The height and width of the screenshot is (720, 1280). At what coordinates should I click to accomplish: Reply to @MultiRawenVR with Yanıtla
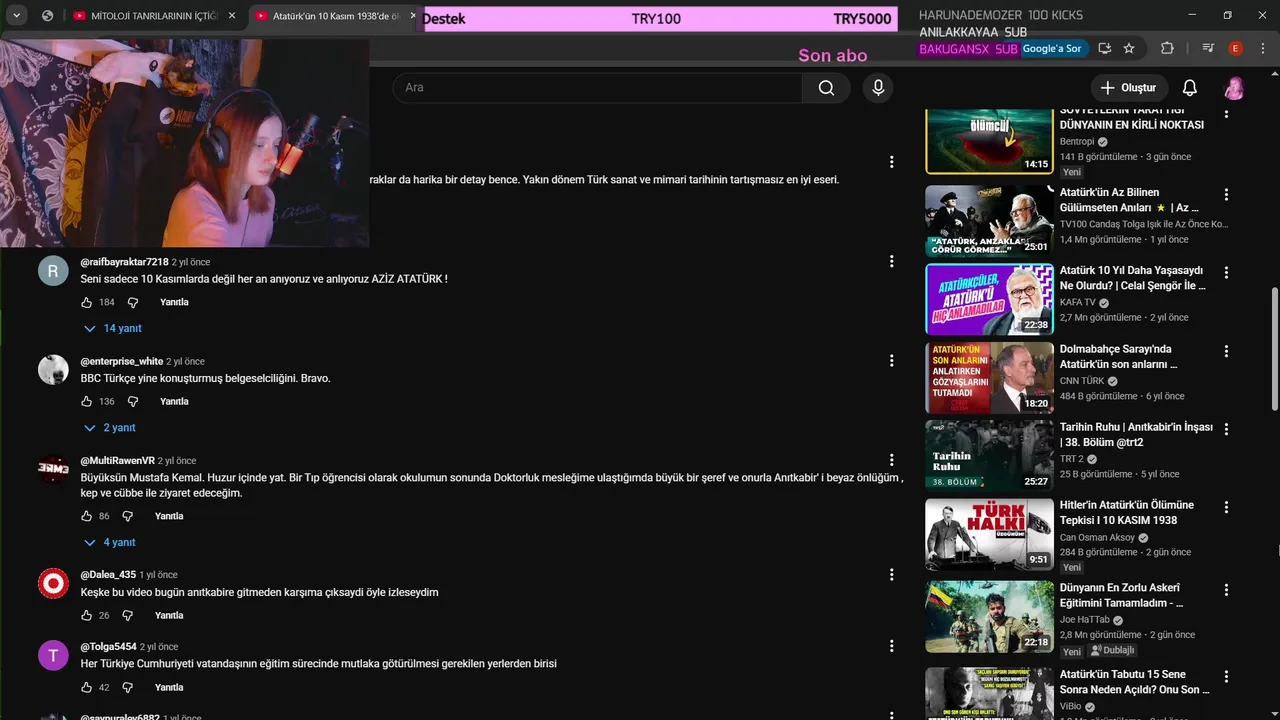(169, 516)
